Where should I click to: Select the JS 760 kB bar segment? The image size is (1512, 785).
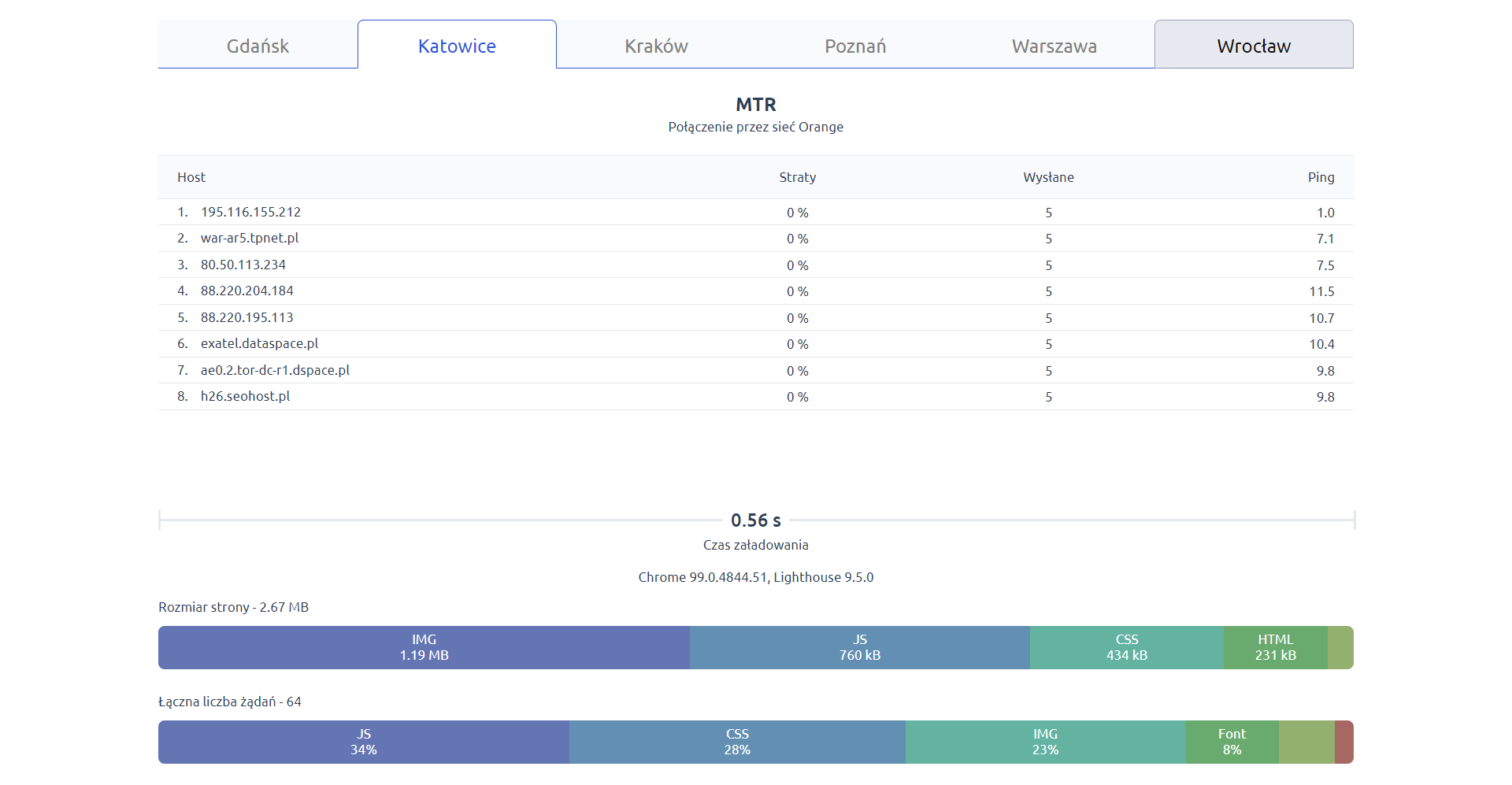[859, 647]
